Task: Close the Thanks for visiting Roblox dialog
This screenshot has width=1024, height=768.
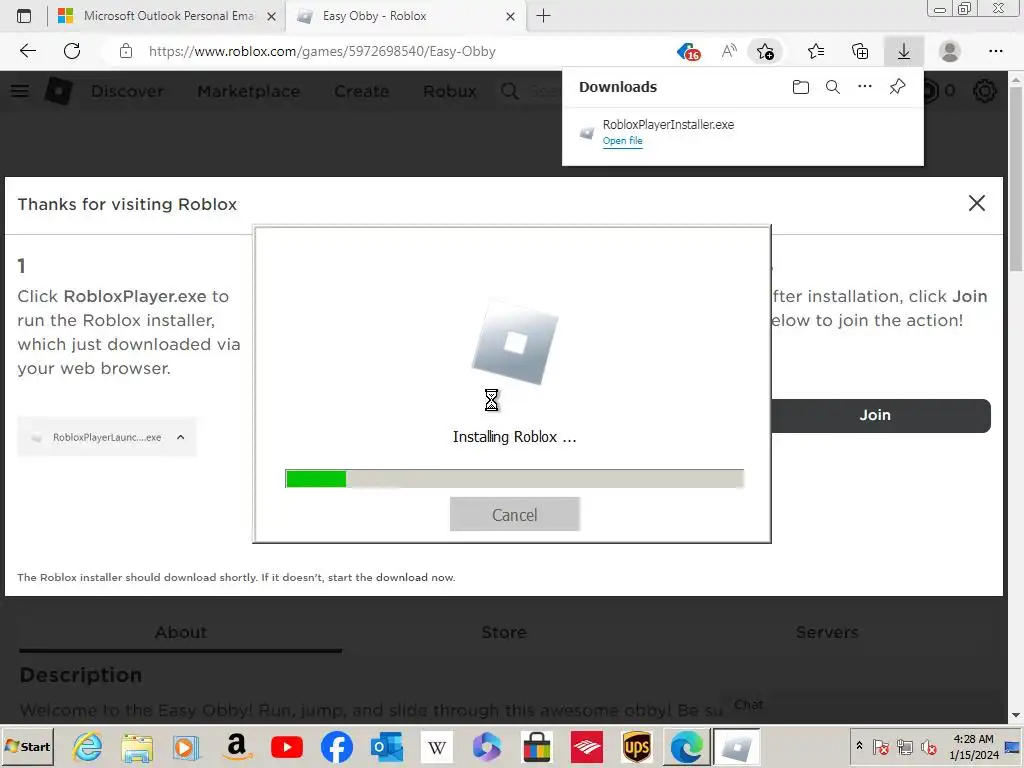Action: click(976, 203)
